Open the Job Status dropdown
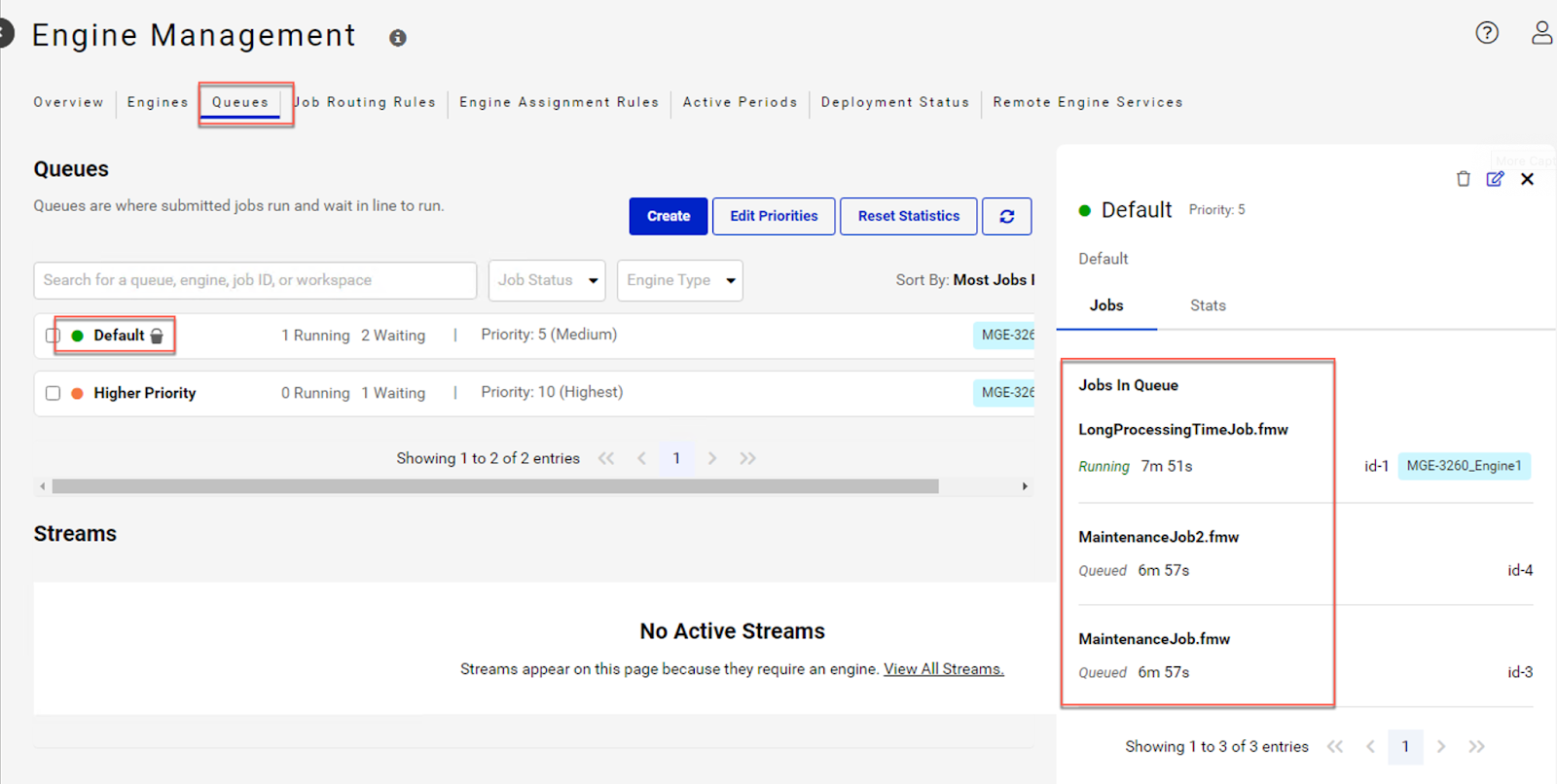Image resolution: width=1557 pixels, height=784 pixels. [x=547, y=280]
